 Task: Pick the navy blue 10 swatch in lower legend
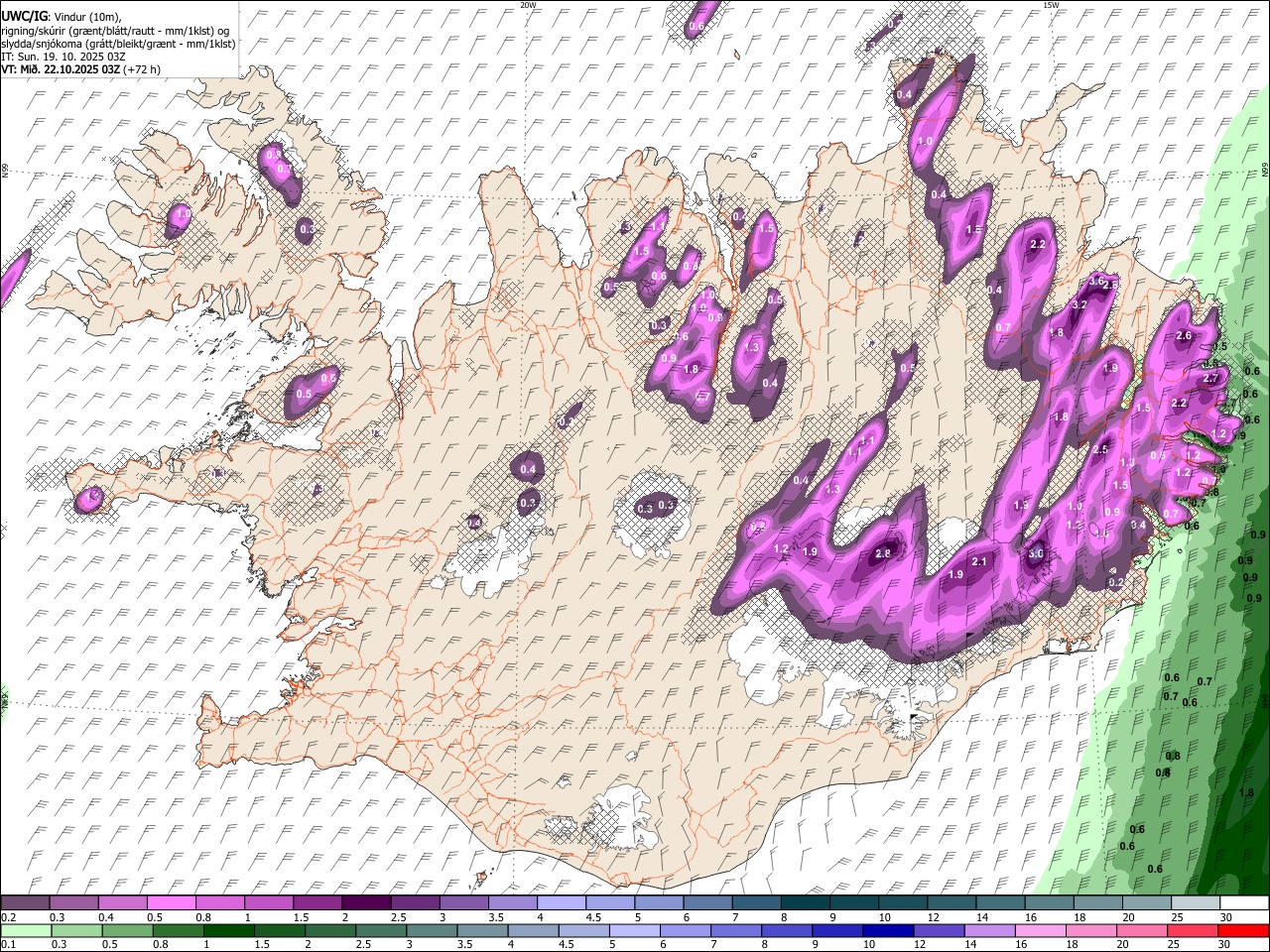(x=888, y=931)
